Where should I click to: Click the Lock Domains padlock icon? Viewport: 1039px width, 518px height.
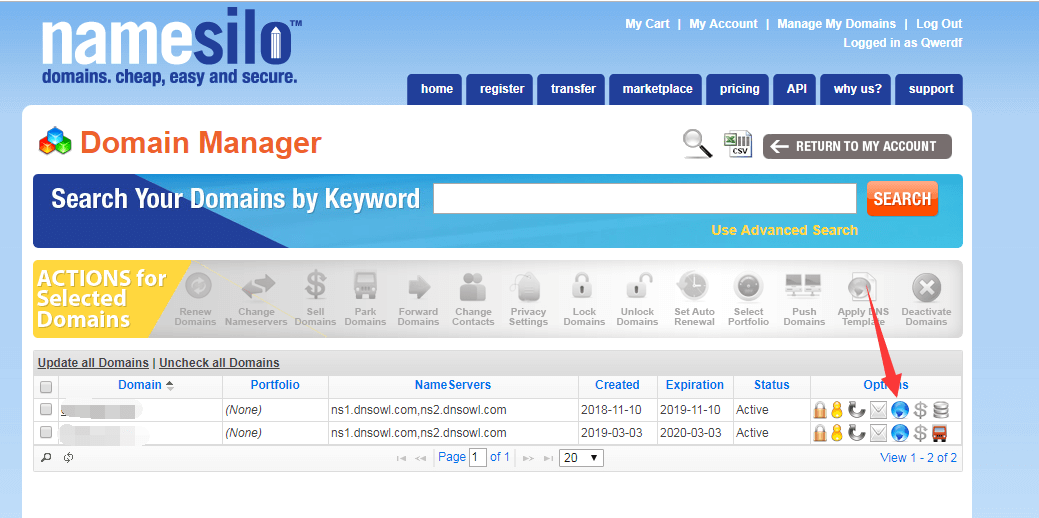pyautogui.click(x=584, y=288)
